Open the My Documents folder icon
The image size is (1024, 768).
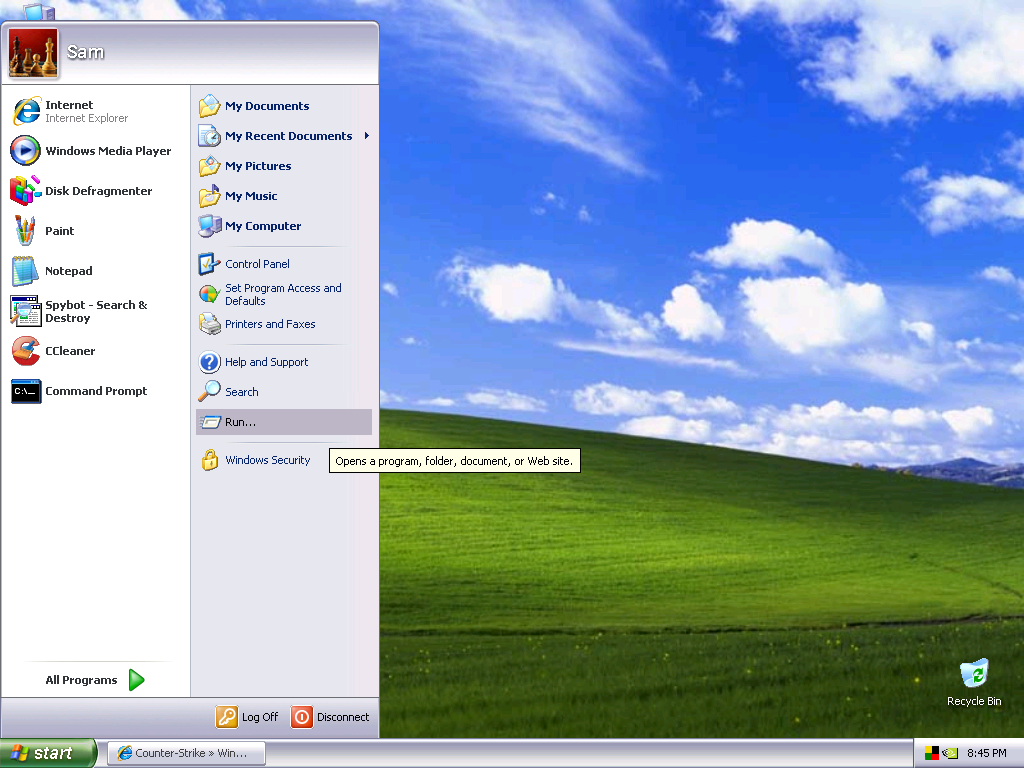click(x=210, y=106)
